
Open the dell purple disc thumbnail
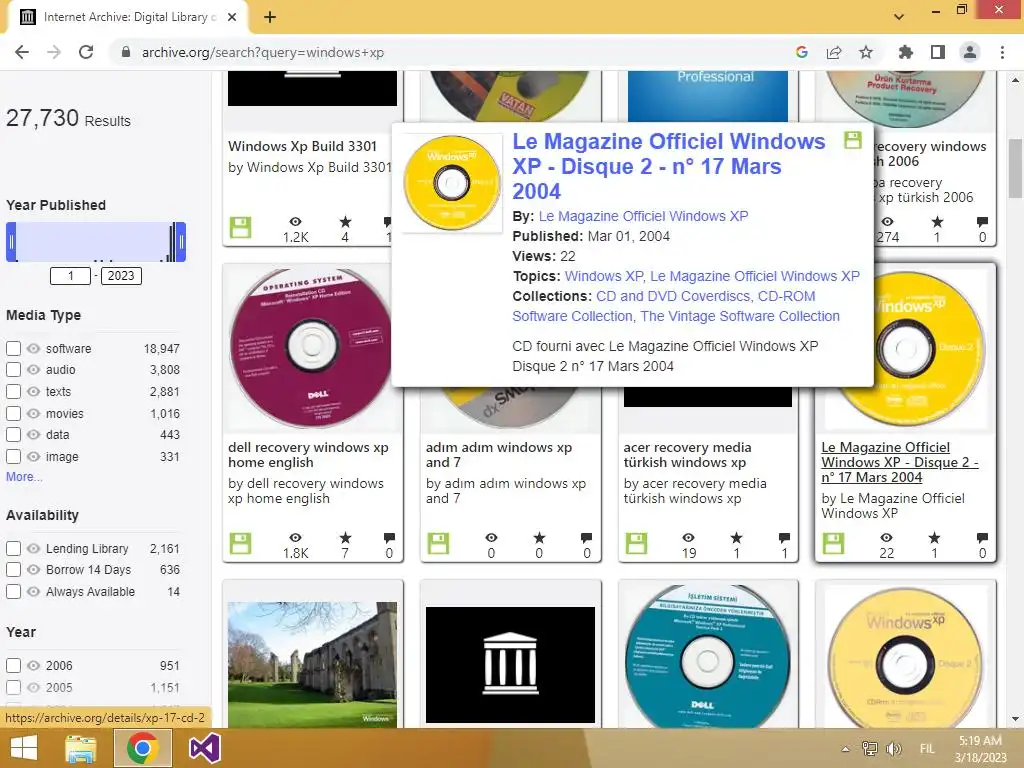coord(312,347)
